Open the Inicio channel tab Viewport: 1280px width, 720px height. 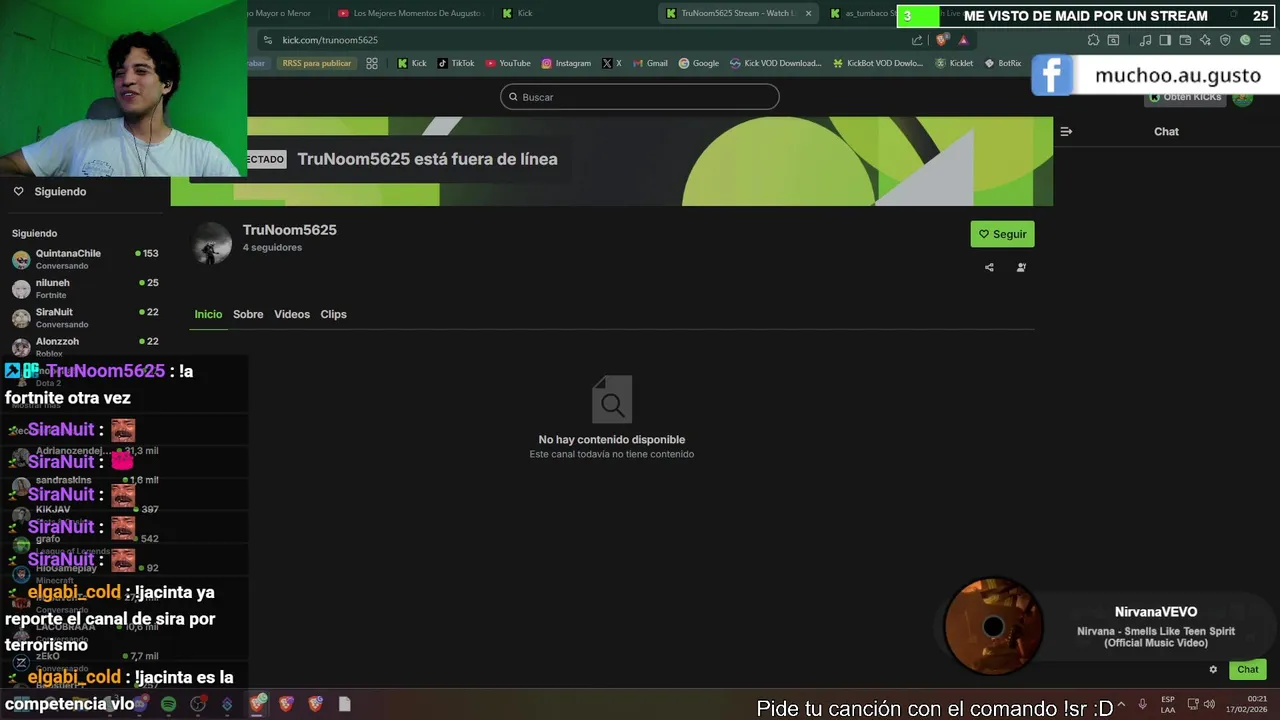[208, 314]
